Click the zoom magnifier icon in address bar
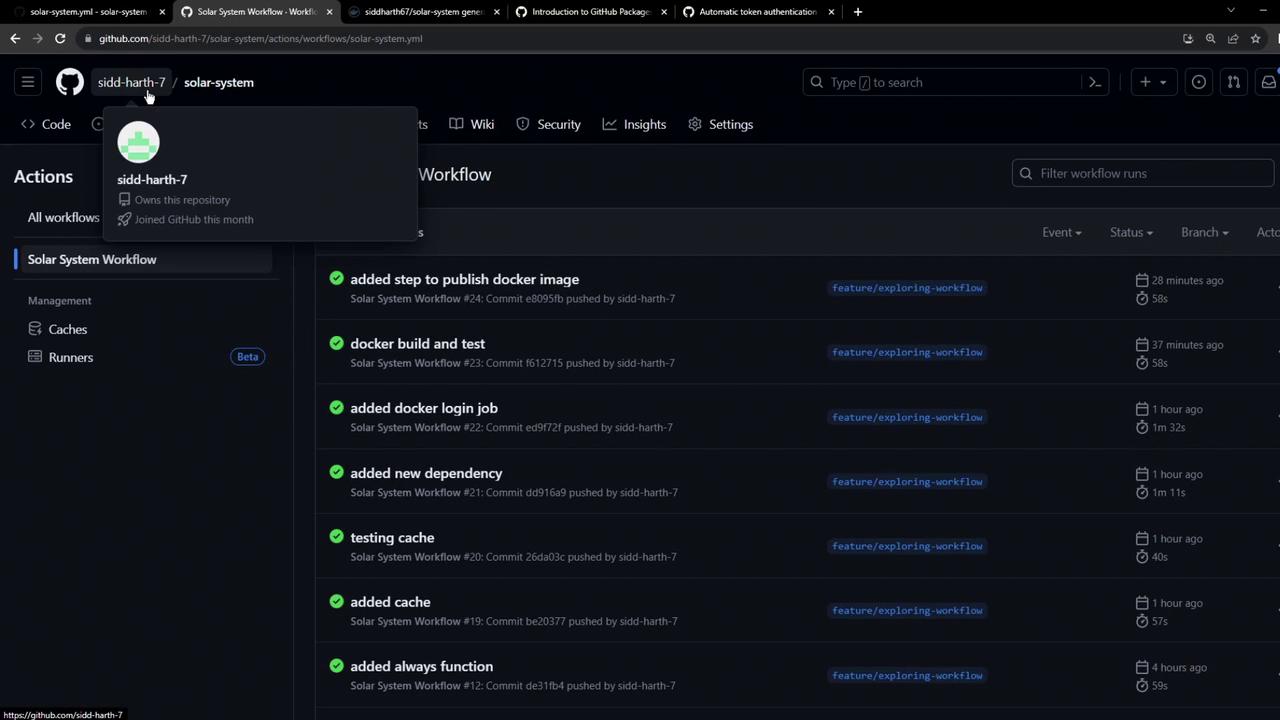The height and width of the screenshot is (720, 1280). pos(1210,38)
